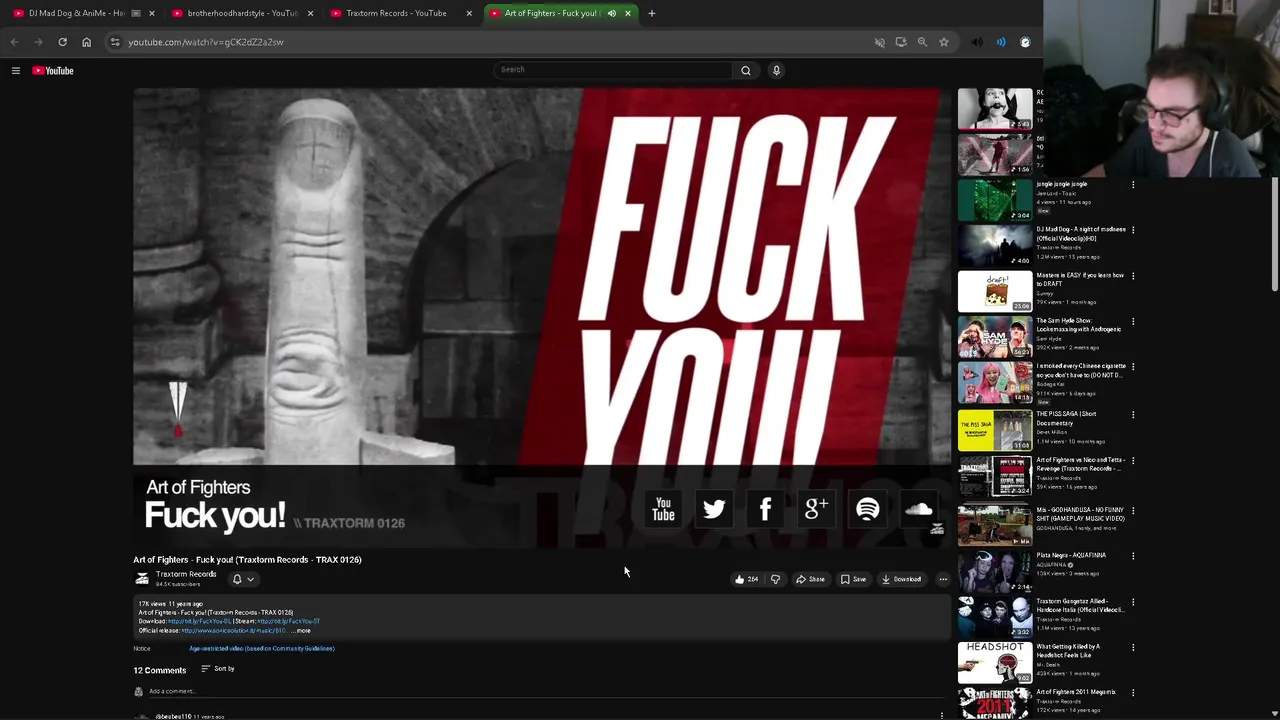This screenshot has width=1280, height=720.
Task: Open options menu for Masters is EASY video
Action: coord(1133,276)
